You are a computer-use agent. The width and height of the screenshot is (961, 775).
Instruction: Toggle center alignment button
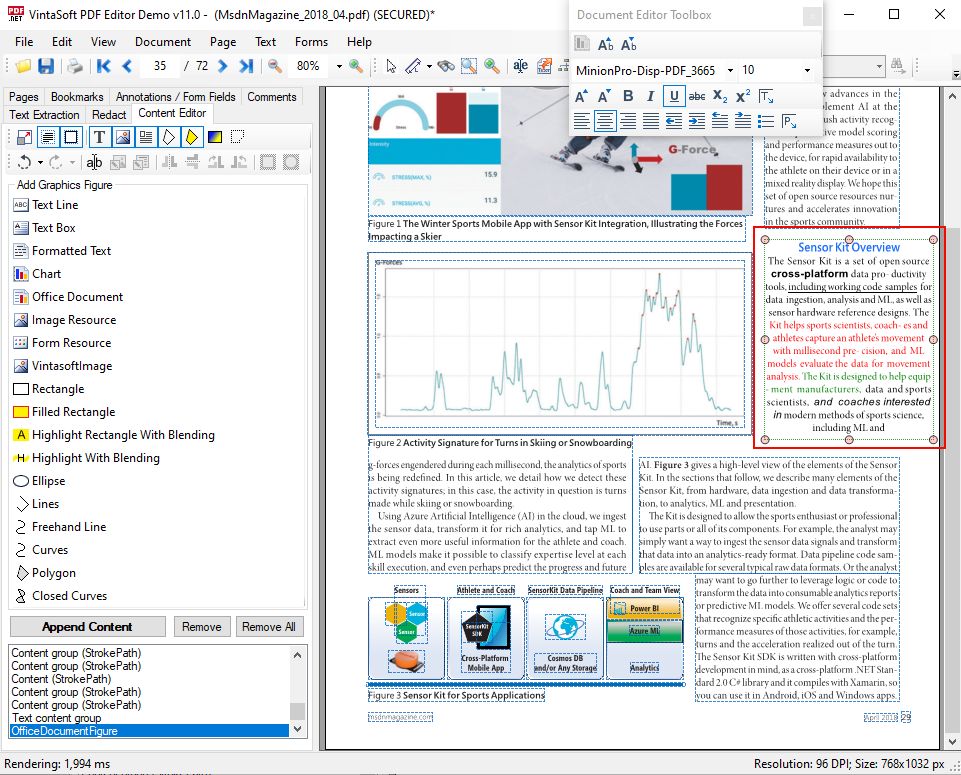[604, 121]
